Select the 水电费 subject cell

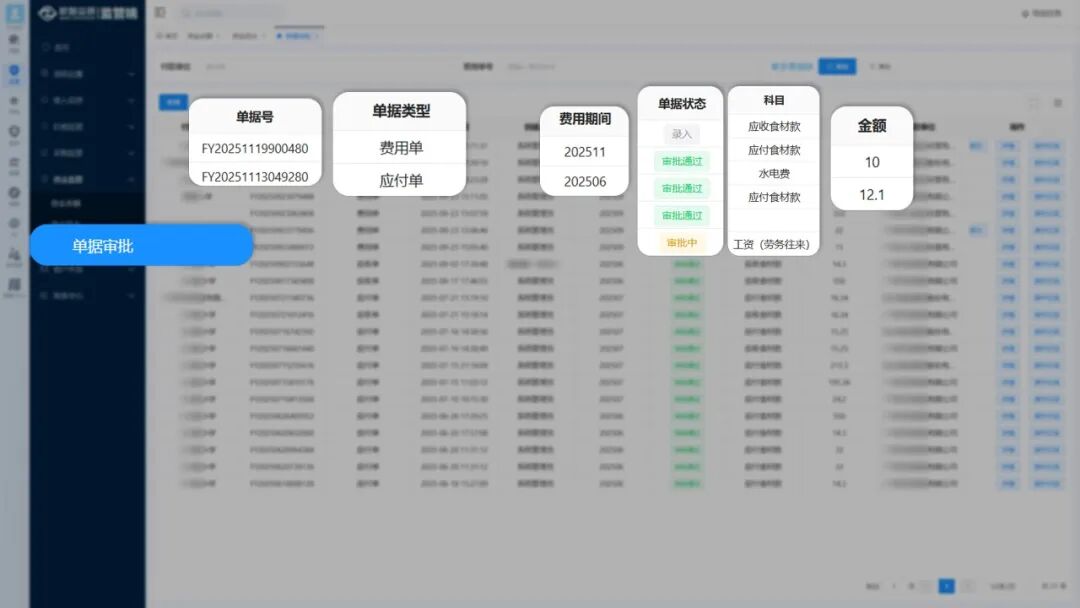[x=773, y=174]
